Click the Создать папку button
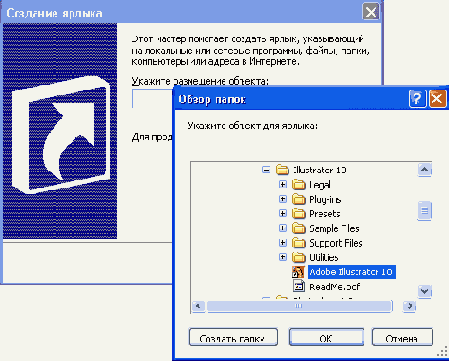The width and height of the screenshot is (449, 361). tap(233, 337)
